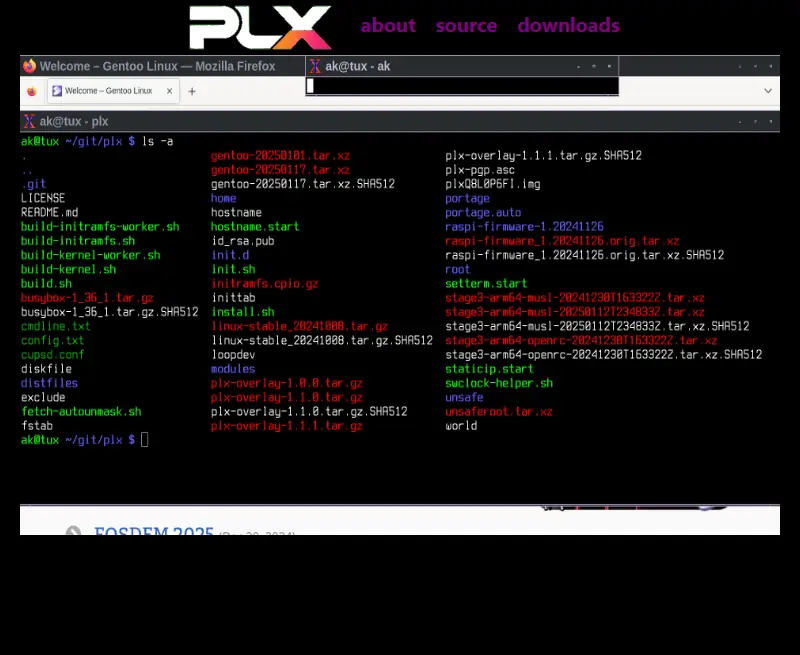Click build-kernel-worker.sh in listing
Screen dimensions: 800x655
(x=90, y=255)
